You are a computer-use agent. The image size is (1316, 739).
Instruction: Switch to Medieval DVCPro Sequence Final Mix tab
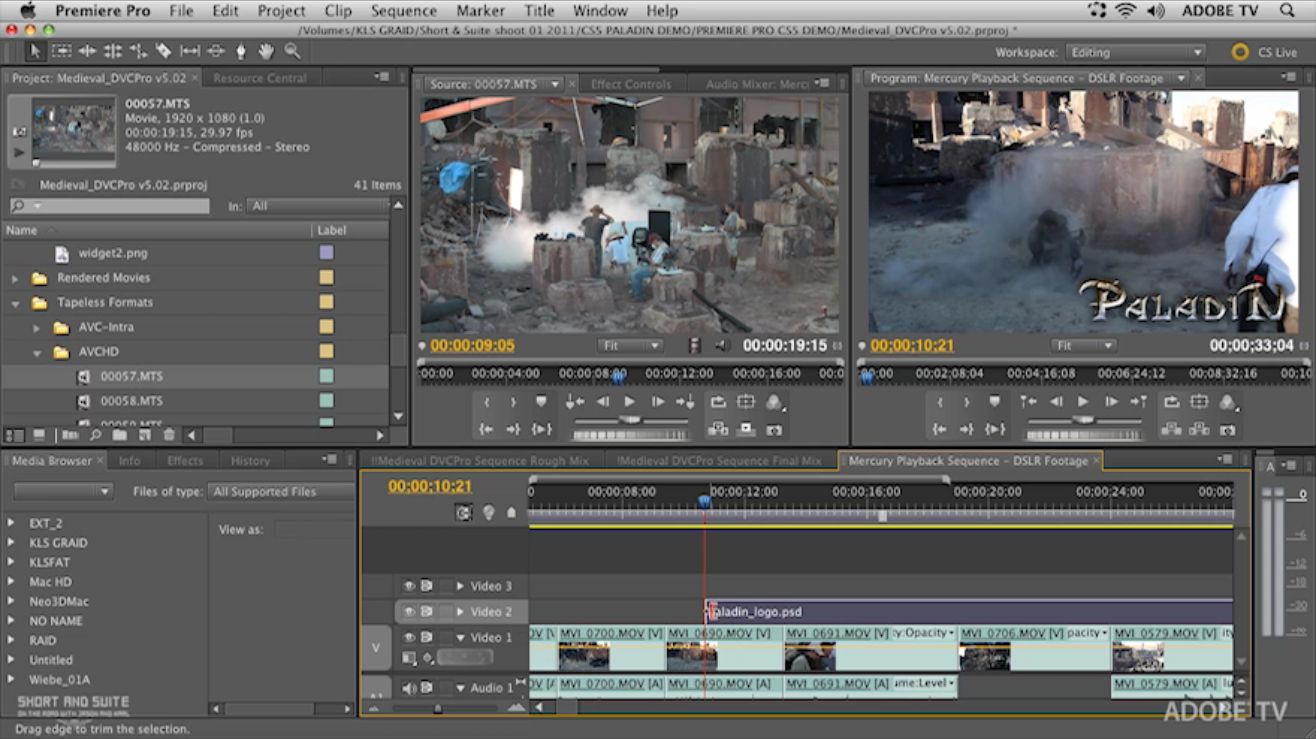tap(719, 461)
